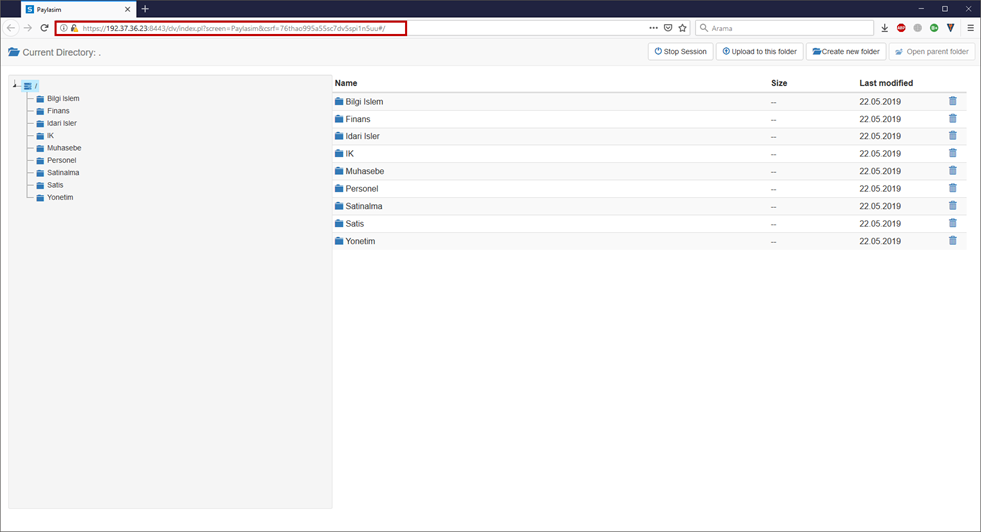Select Finans in the folder tree
This screenshot has height=532, width=981.
tap(58, 111)
